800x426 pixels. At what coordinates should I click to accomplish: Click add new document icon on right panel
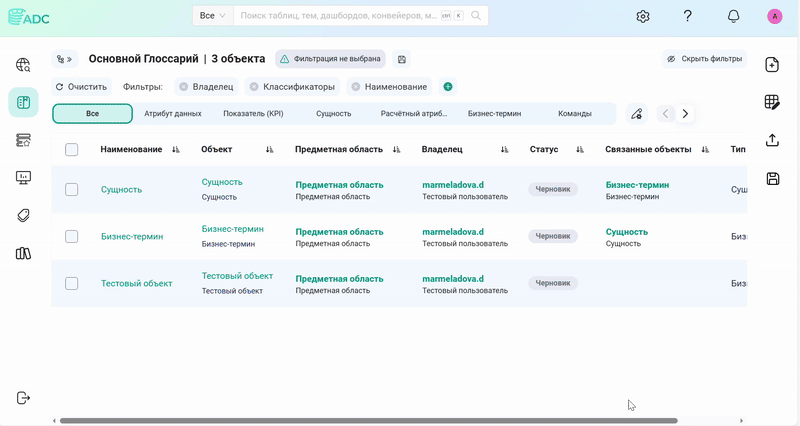tap(772, 65)
